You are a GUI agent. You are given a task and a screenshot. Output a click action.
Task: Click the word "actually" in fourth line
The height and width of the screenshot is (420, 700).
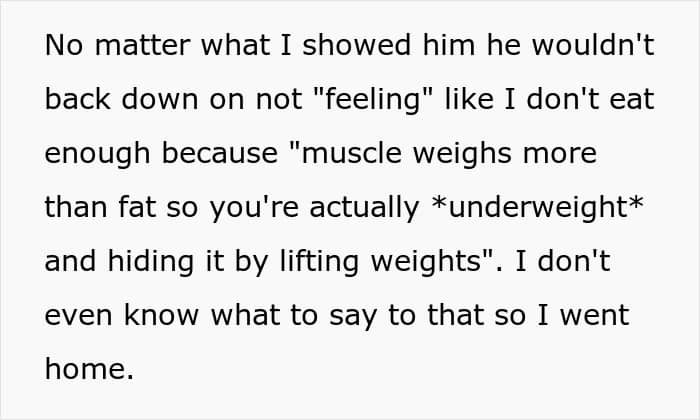pyautogui.click(x=364, y=208)
